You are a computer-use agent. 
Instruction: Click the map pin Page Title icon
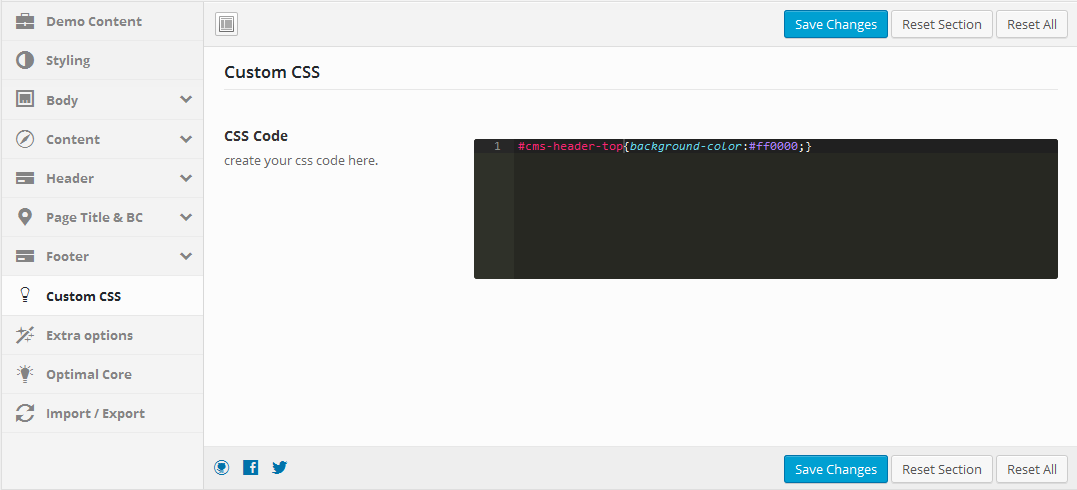click(x=25, y=217)
